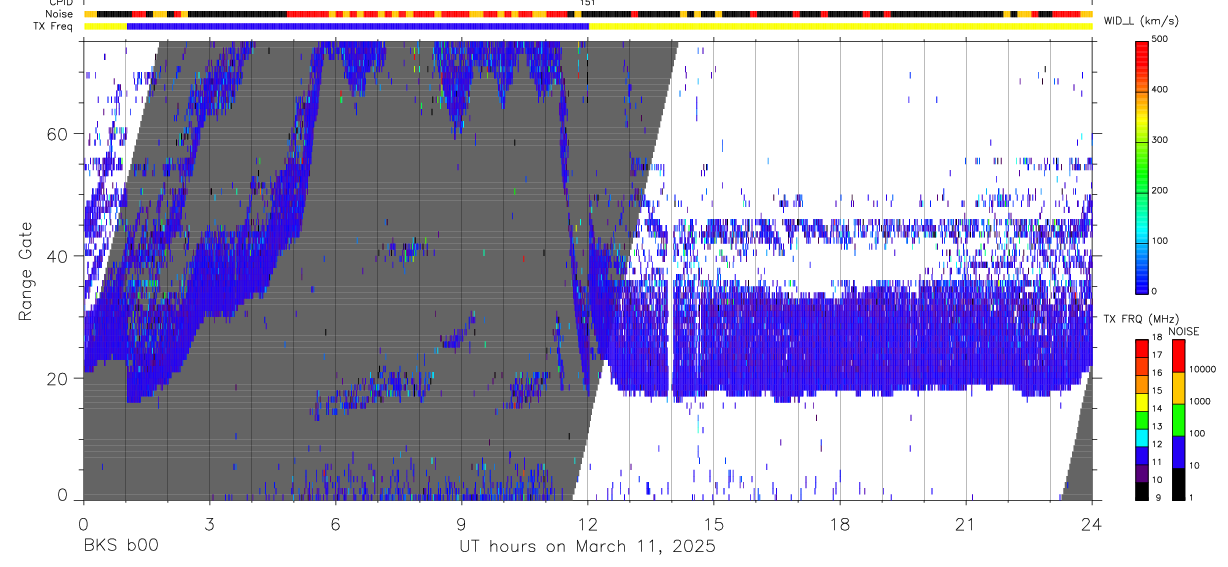Click the NOISE legend color scale
Viewport: 1228px width, 567px height.
click(x=1178, y=419)
